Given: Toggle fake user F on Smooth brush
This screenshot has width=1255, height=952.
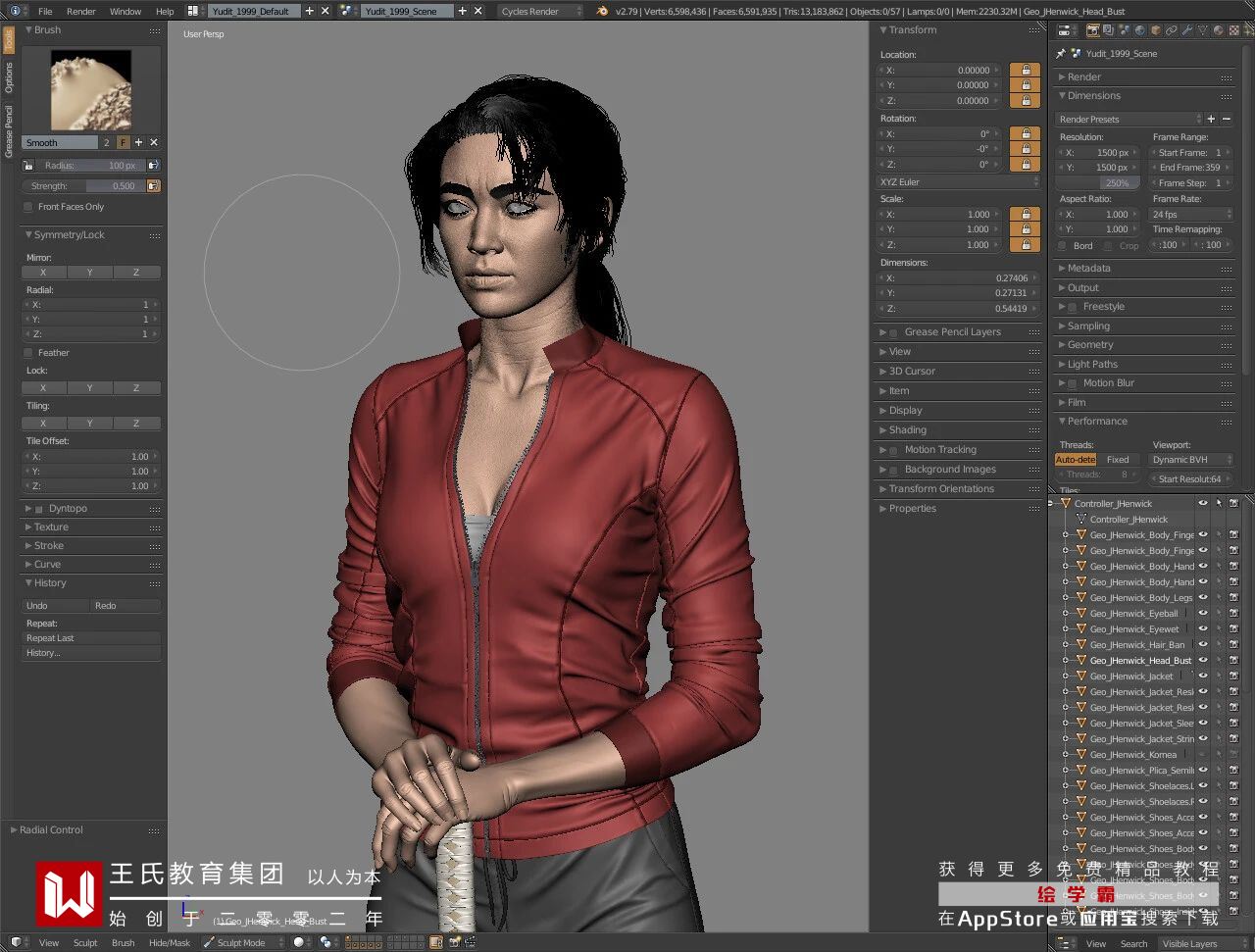Looking at the screenshot, I should pyautogui.click(x=124, y=142).
